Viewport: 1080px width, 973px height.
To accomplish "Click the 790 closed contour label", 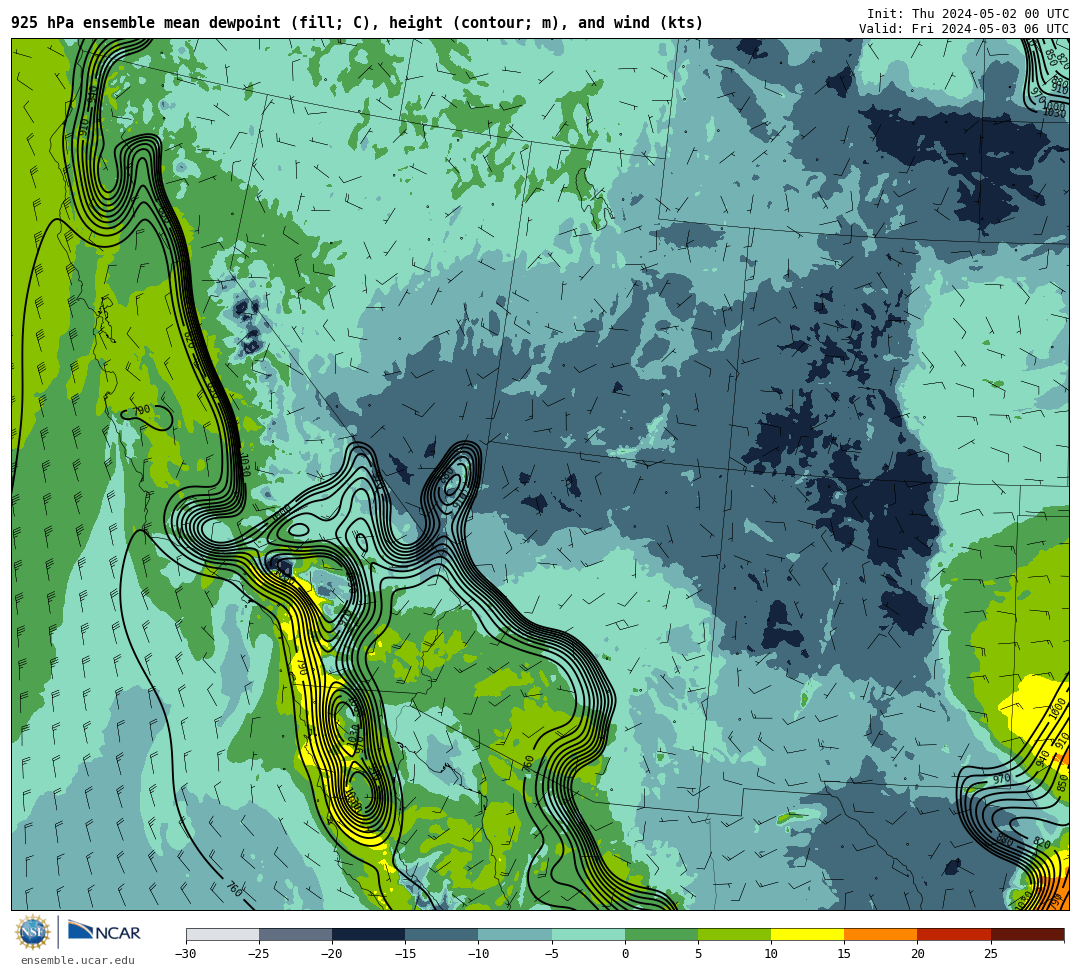I will (141, 410).
